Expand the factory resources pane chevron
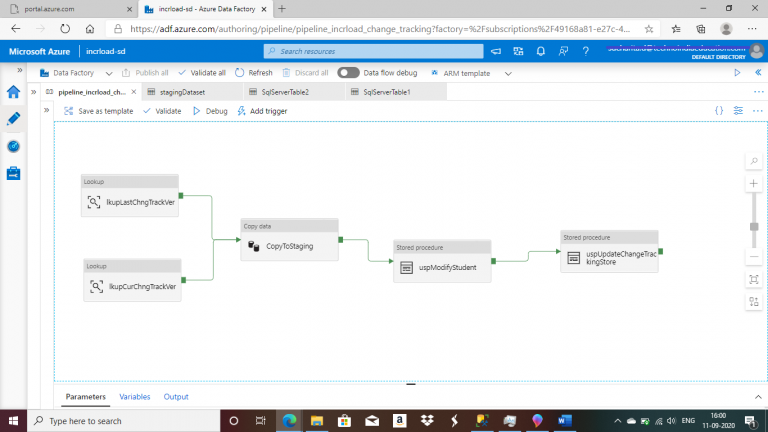Viewport: 768px width, 432px height. point(33,92)
